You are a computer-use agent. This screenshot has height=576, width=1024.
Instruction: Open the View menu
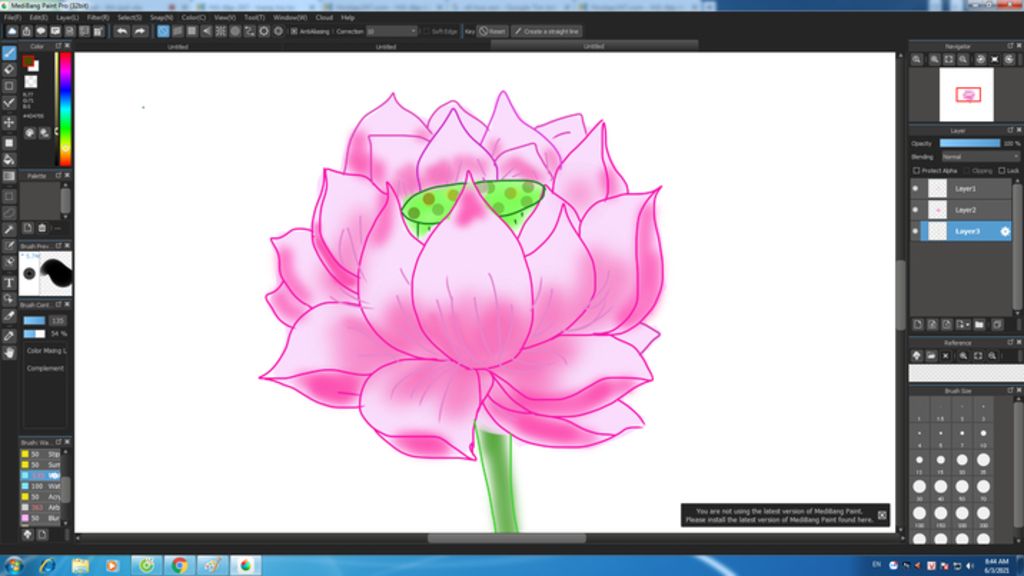pos(225,18)
